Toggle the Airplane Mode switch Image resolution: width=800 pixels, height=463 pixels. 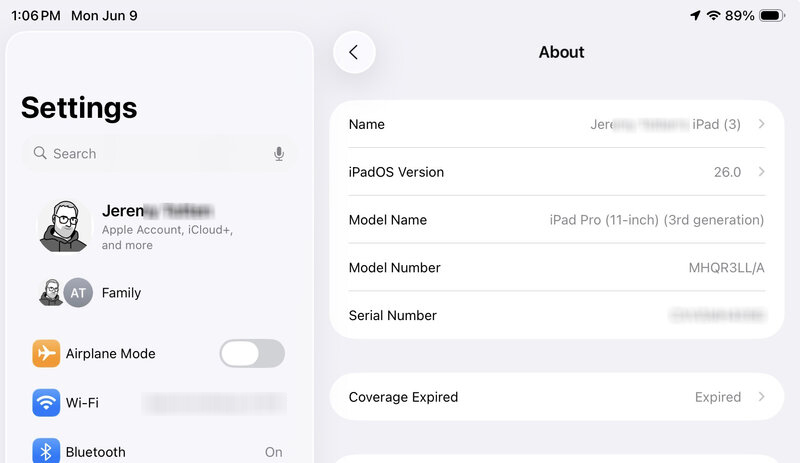[x=252, y=353]
